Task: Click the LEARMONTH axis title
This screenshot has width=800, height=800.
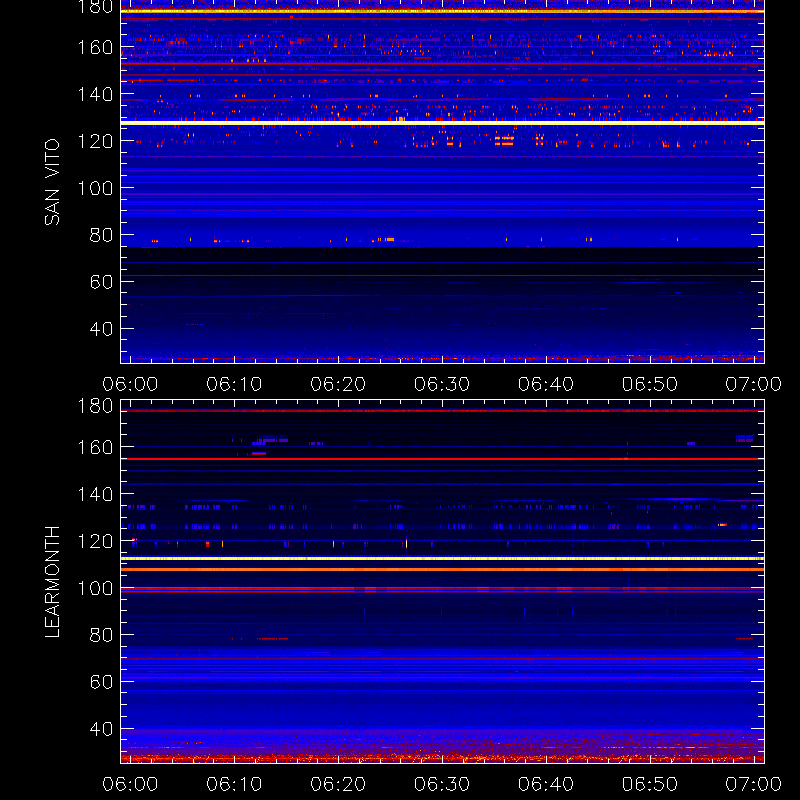Action: coord(52,582)
